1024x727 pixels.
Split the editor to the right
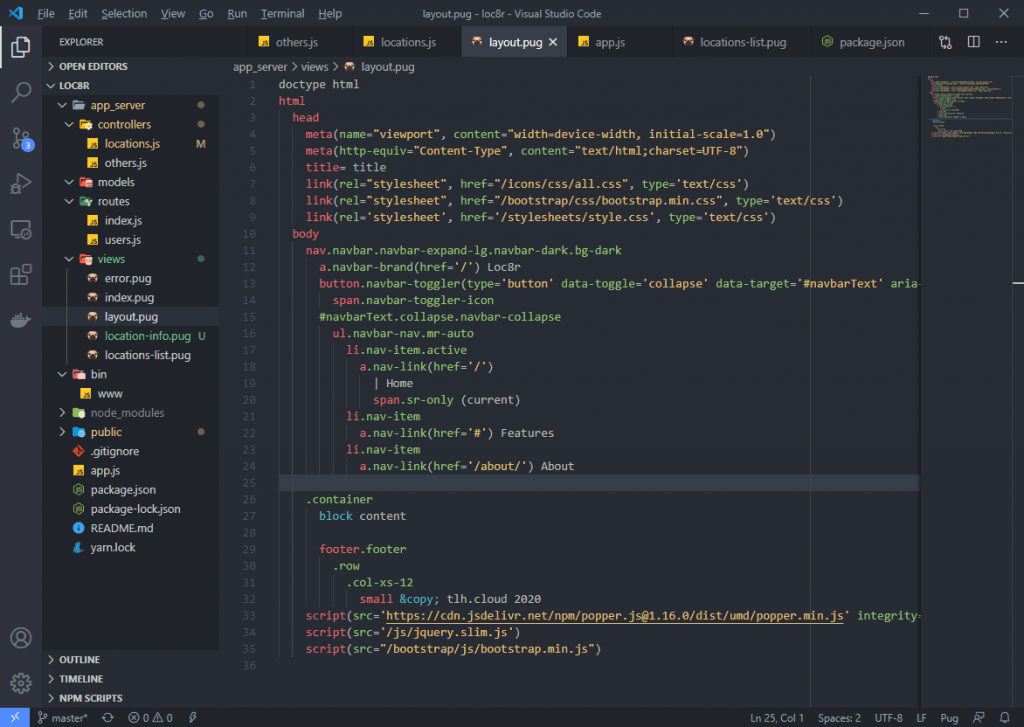[x=973, y=42]
